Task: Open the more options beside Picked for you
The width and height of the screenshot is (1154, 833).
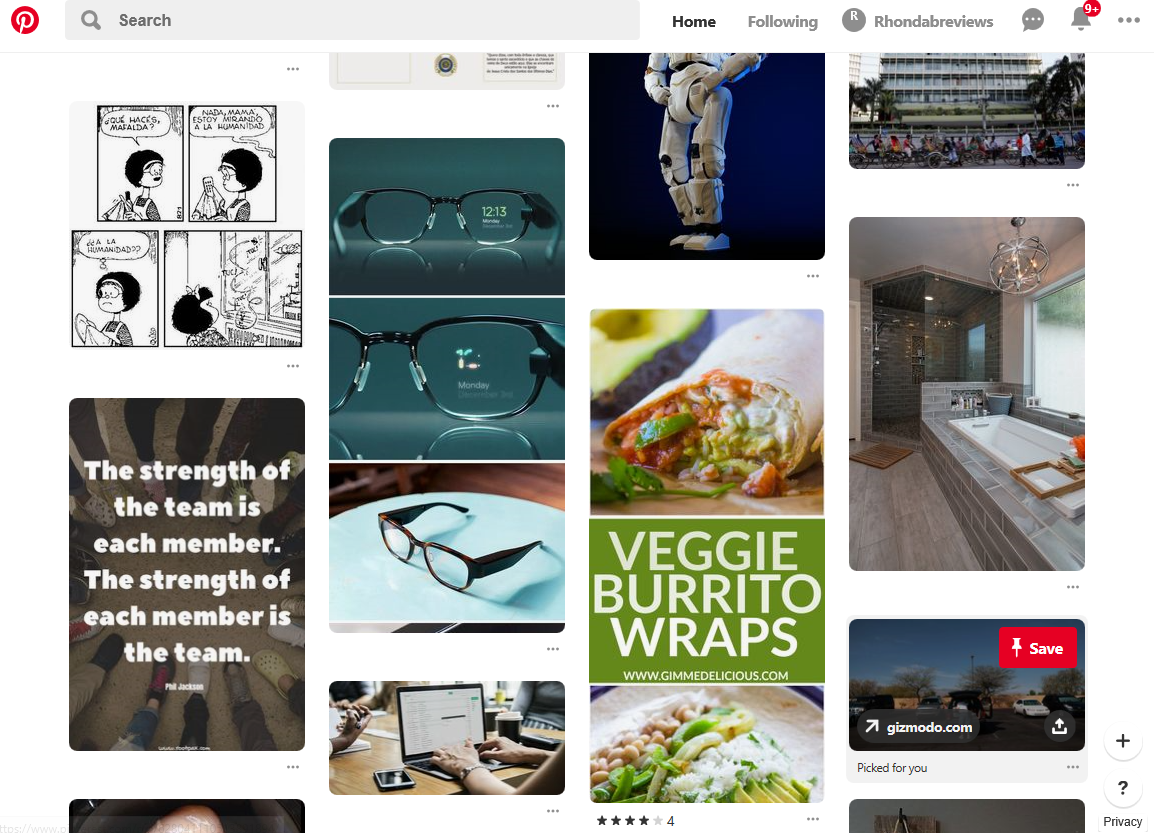Action: click(1072, 767)
